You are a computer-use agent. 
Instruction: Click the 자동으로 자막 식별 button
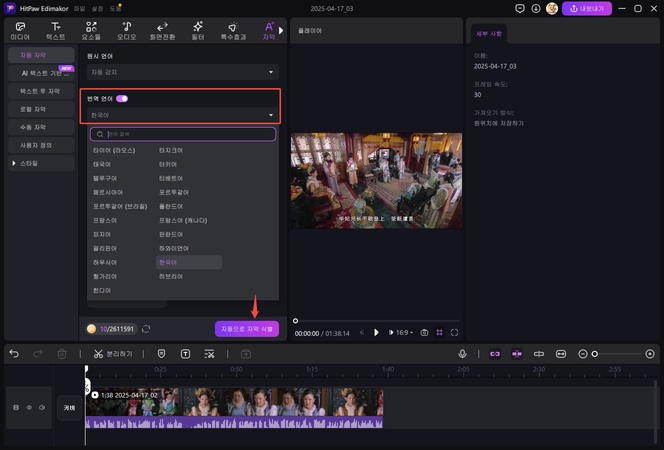[246, 328]
